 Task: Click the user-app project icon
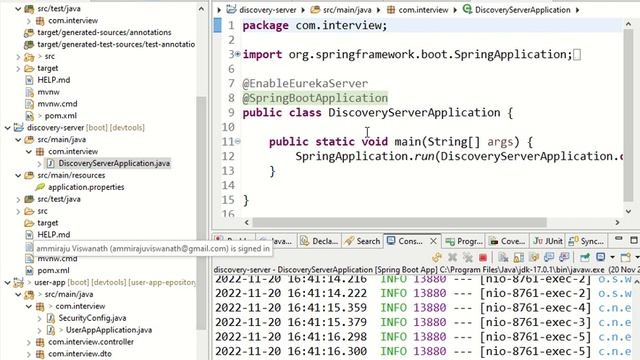(19, 282)
